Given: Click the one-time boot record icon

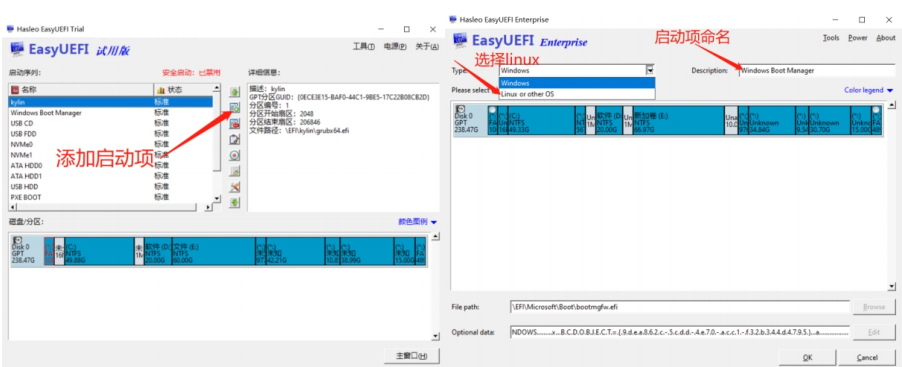Looking at the screenshot, I should tap(235, 155).
